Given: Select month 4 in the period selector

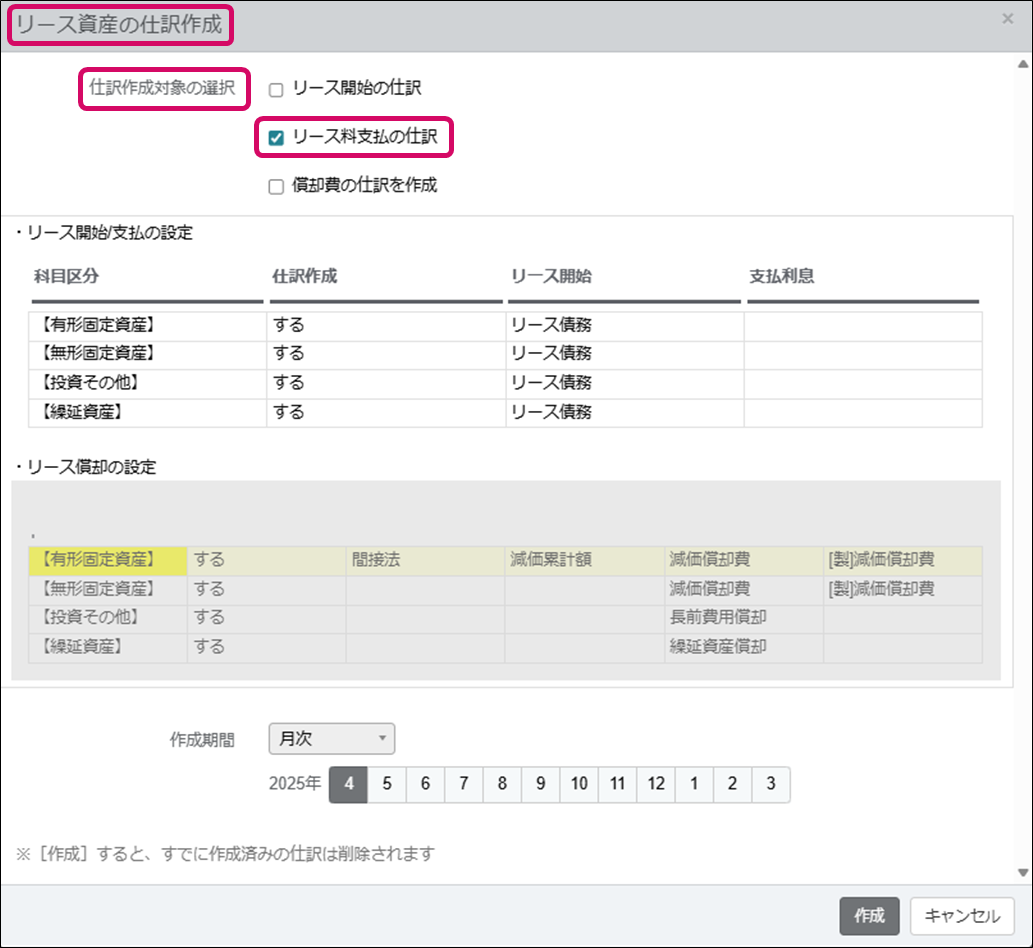Looking at the screenshot, I should pyautogui.click(x=349, y=785).
